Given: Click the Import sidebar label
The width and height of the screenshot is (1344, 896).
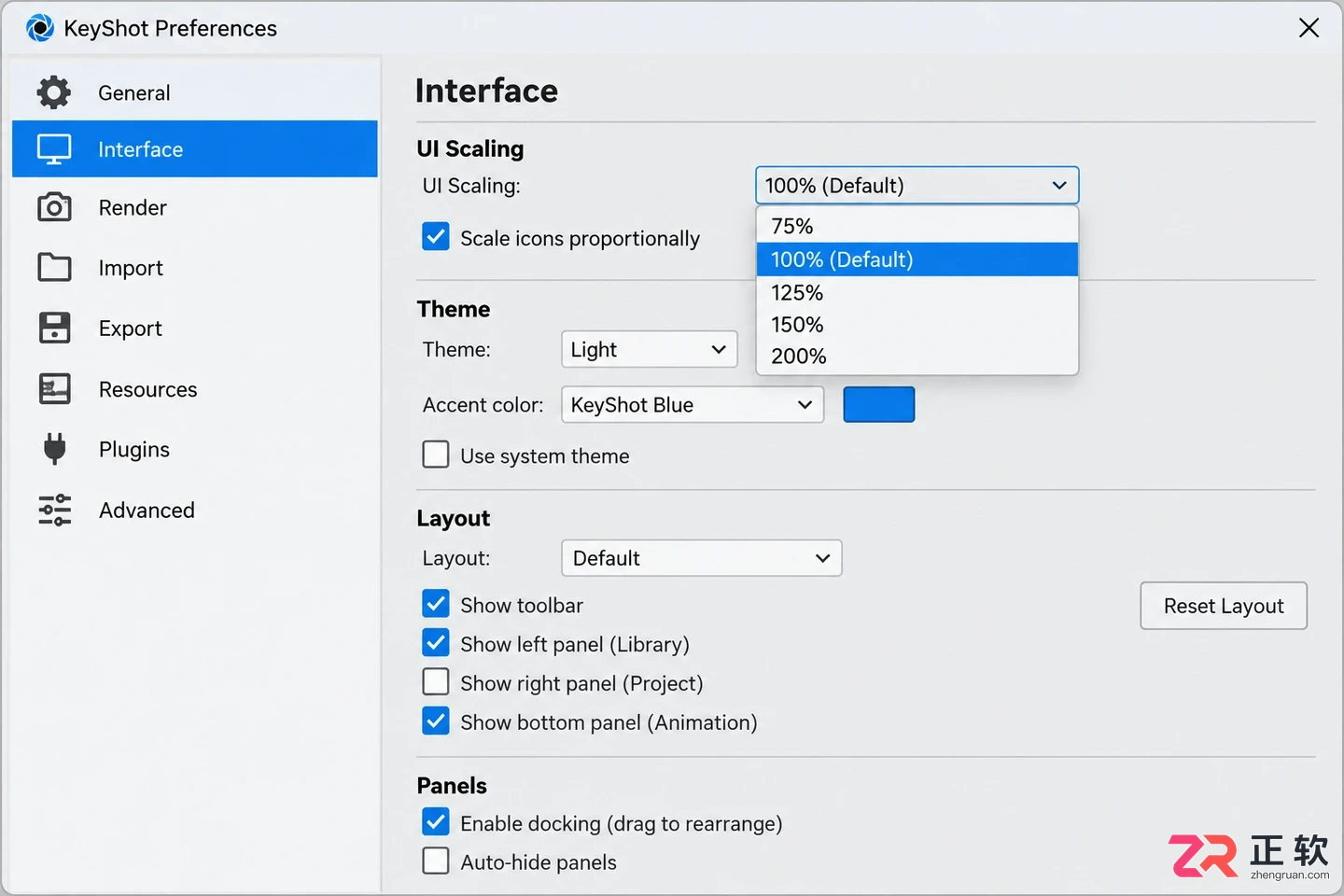Looking at the screenshot, I should 131,268.
